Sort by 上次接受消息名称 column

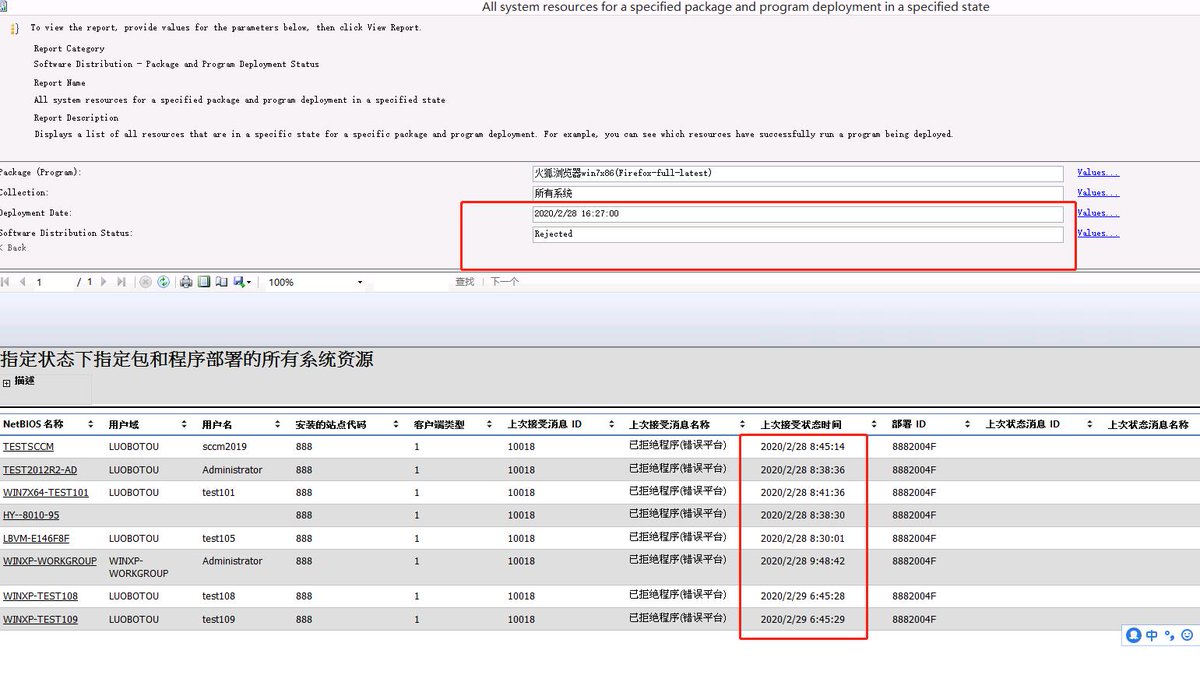pos(744,425)
